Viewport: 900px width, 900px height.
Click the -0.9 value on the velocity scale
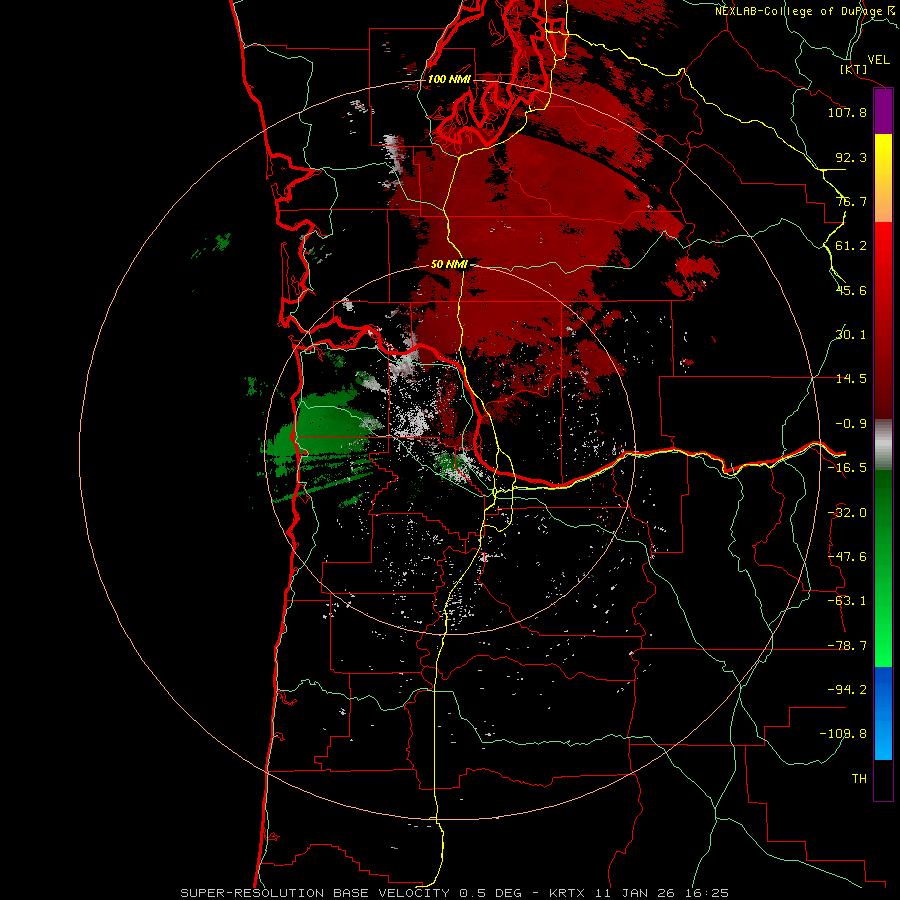pos(851,424)
